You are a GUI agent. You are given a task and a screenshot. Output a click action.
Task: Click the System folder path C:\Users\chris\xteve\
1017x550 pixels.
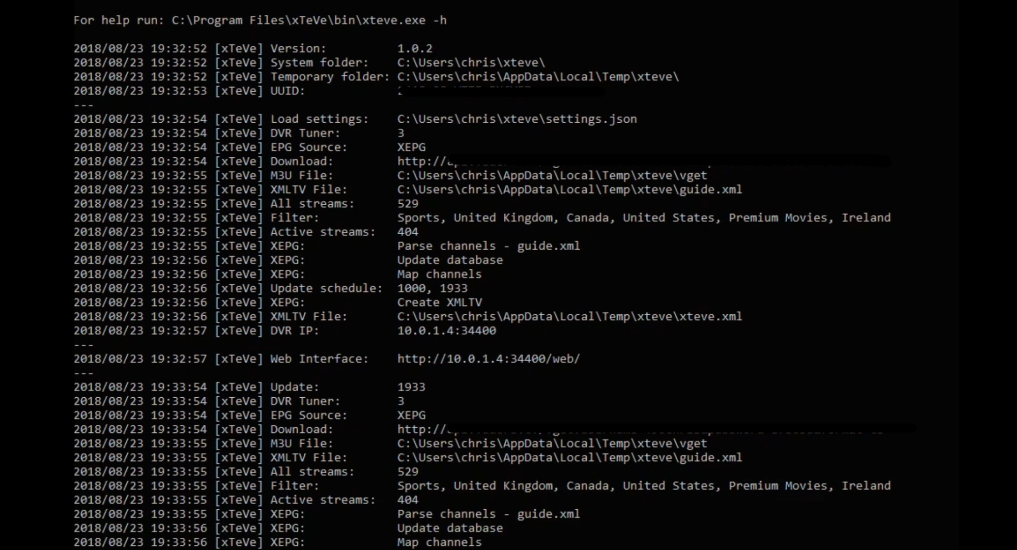click(x=478, y=63)
